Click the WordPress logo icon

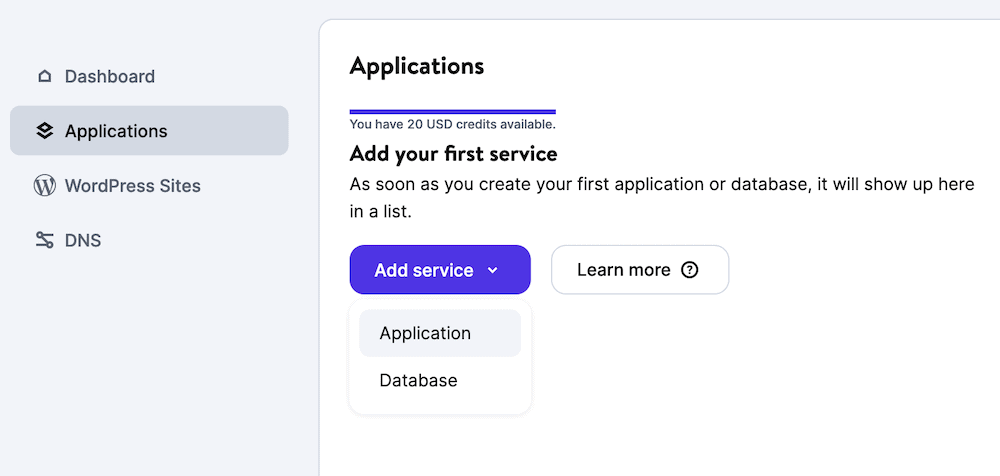44,186
